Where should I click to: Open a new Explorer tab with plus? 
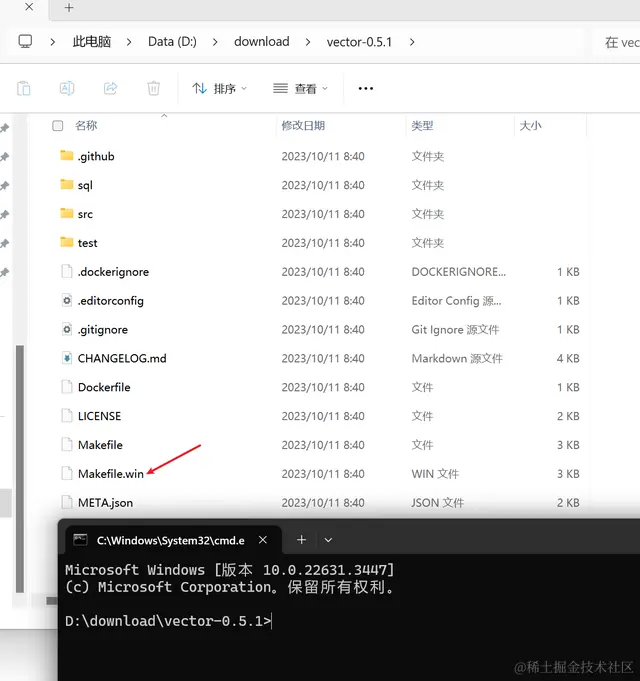click(69, 8)
